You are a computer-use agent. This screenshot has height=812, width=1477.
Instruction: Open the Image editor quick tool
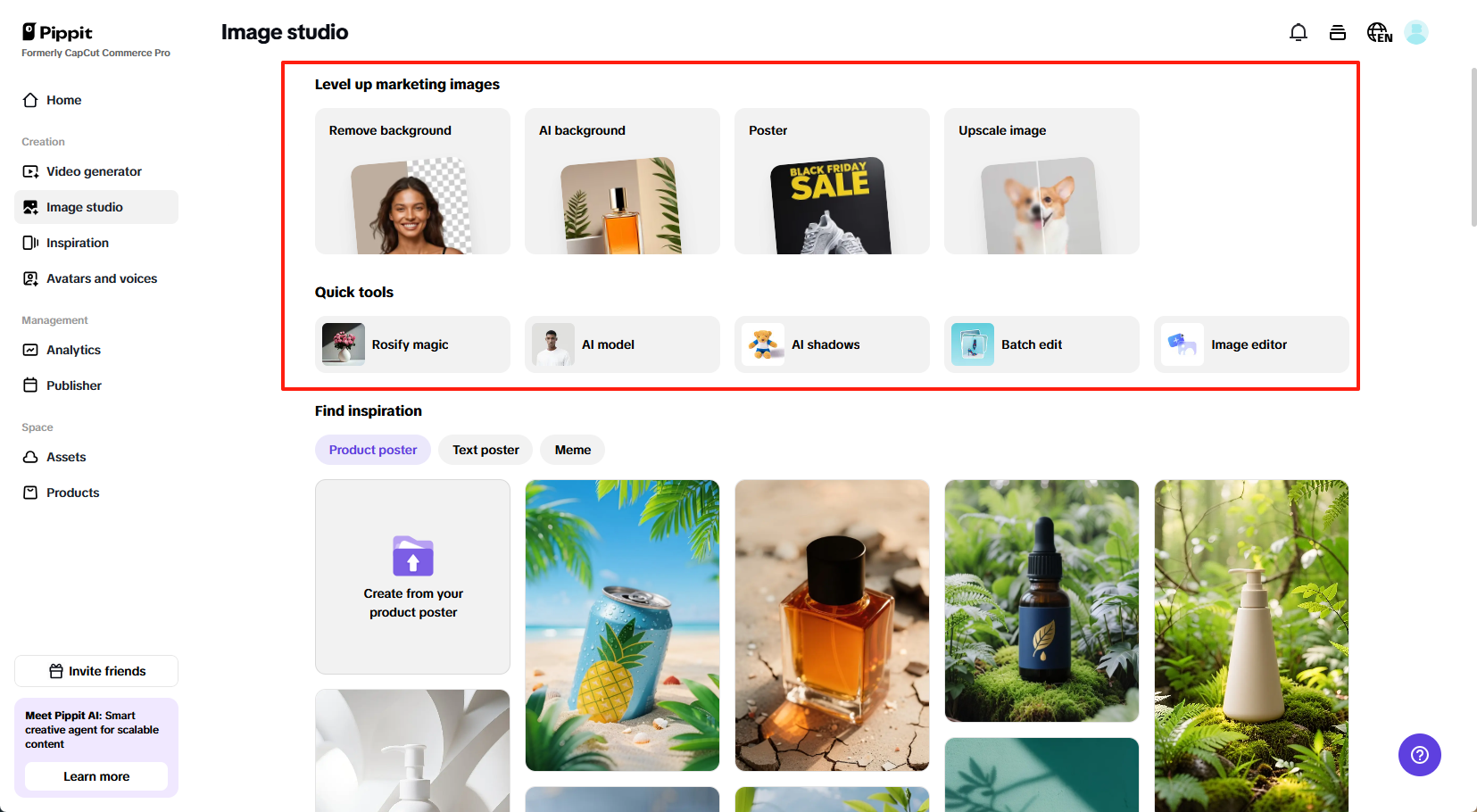1251,344
